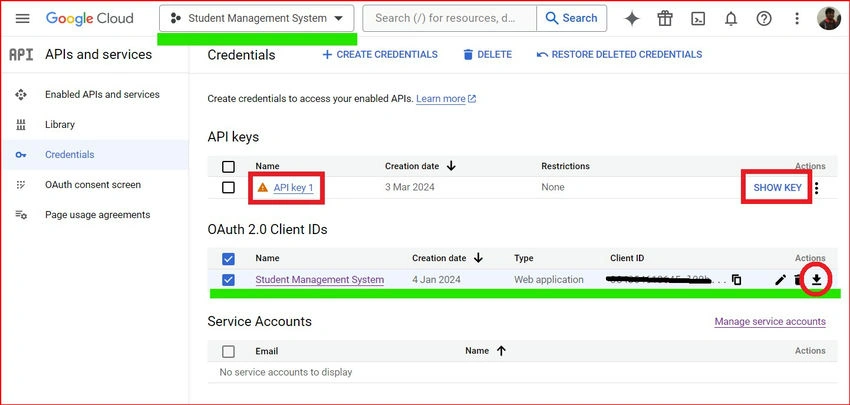The image size is (850, 405).
Task: Click CREATE CREDENTIALS
Action: click(380, 55)
